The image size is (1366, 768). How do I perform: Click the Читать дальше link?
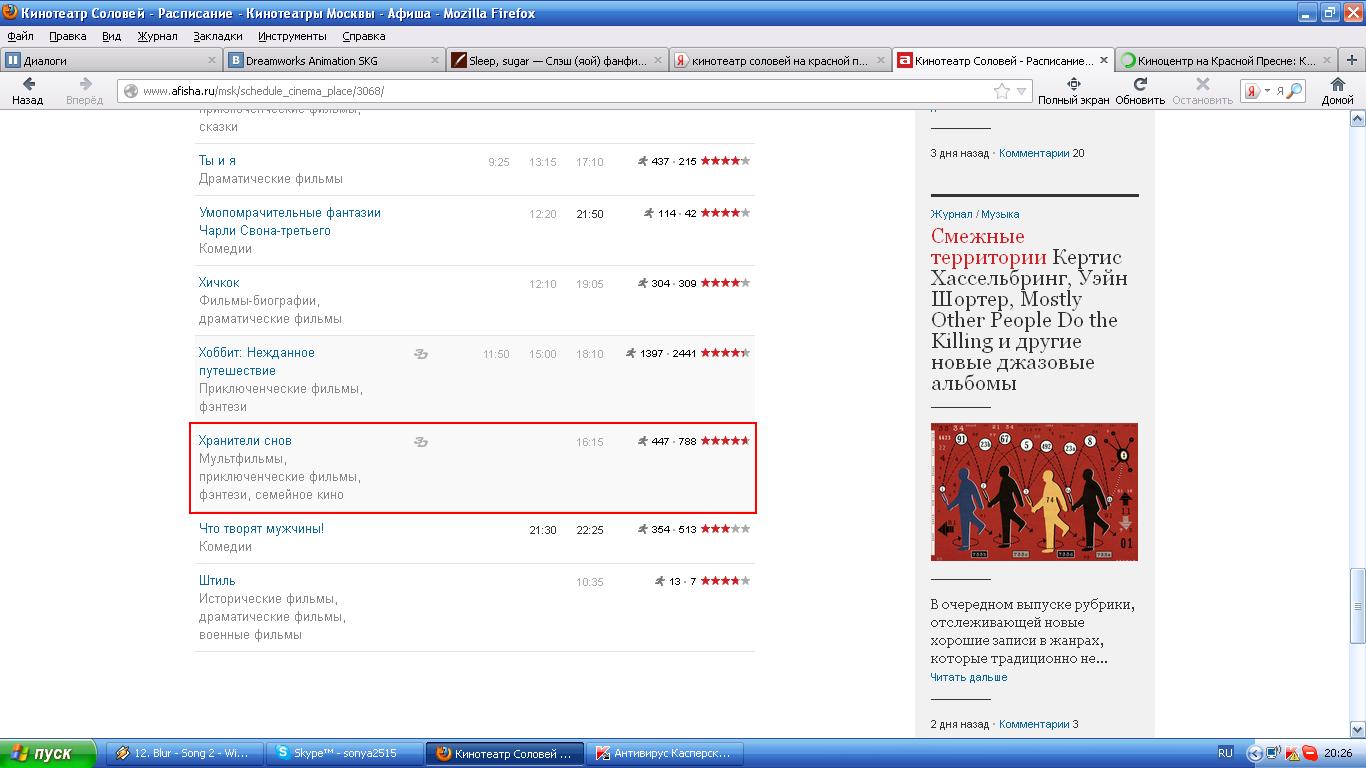pyautogui.click(x=969, y=677)
